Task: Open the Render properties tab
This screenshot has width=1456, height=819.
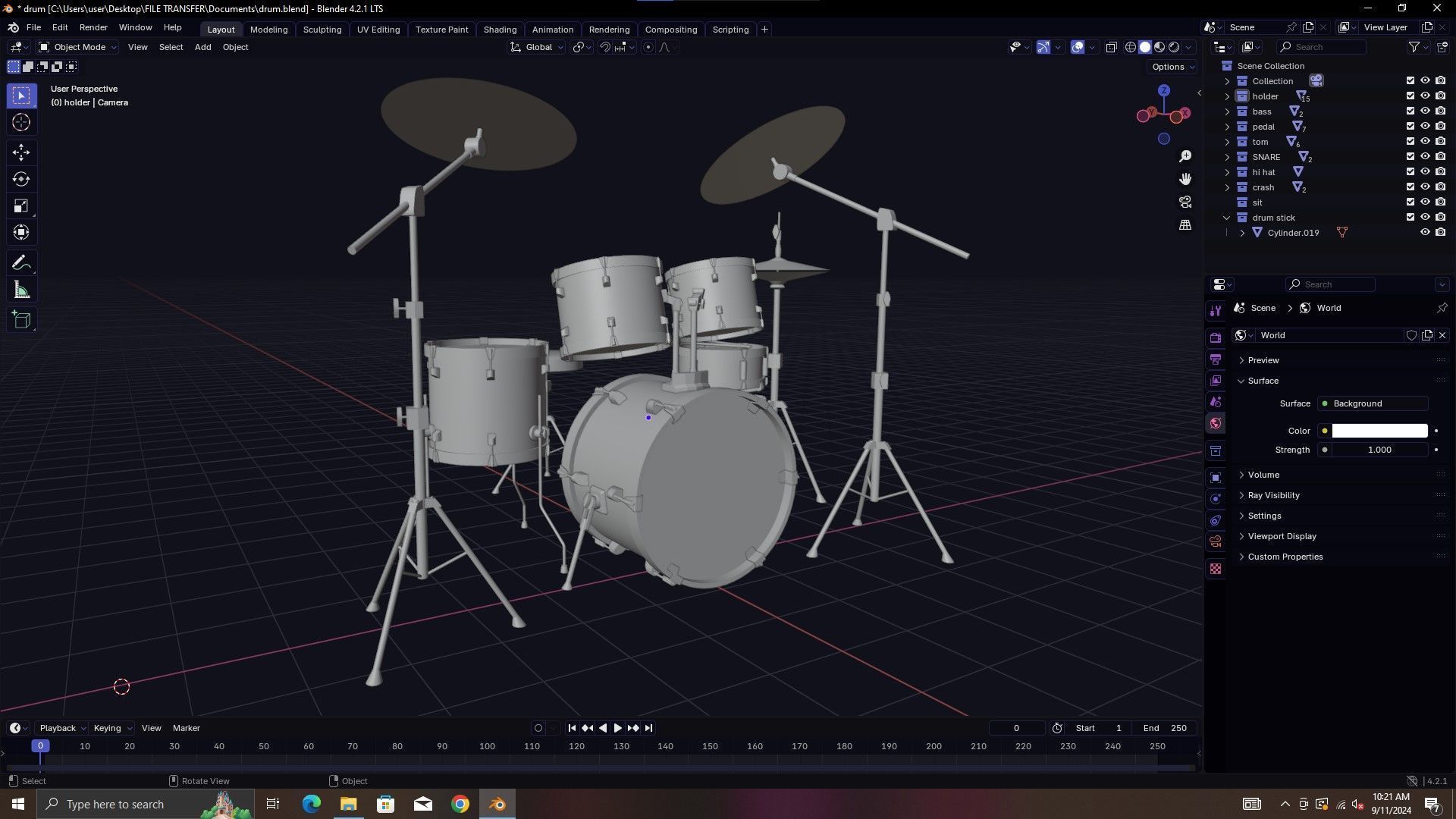Action: pyautogui.click(x=1216, y=337)
